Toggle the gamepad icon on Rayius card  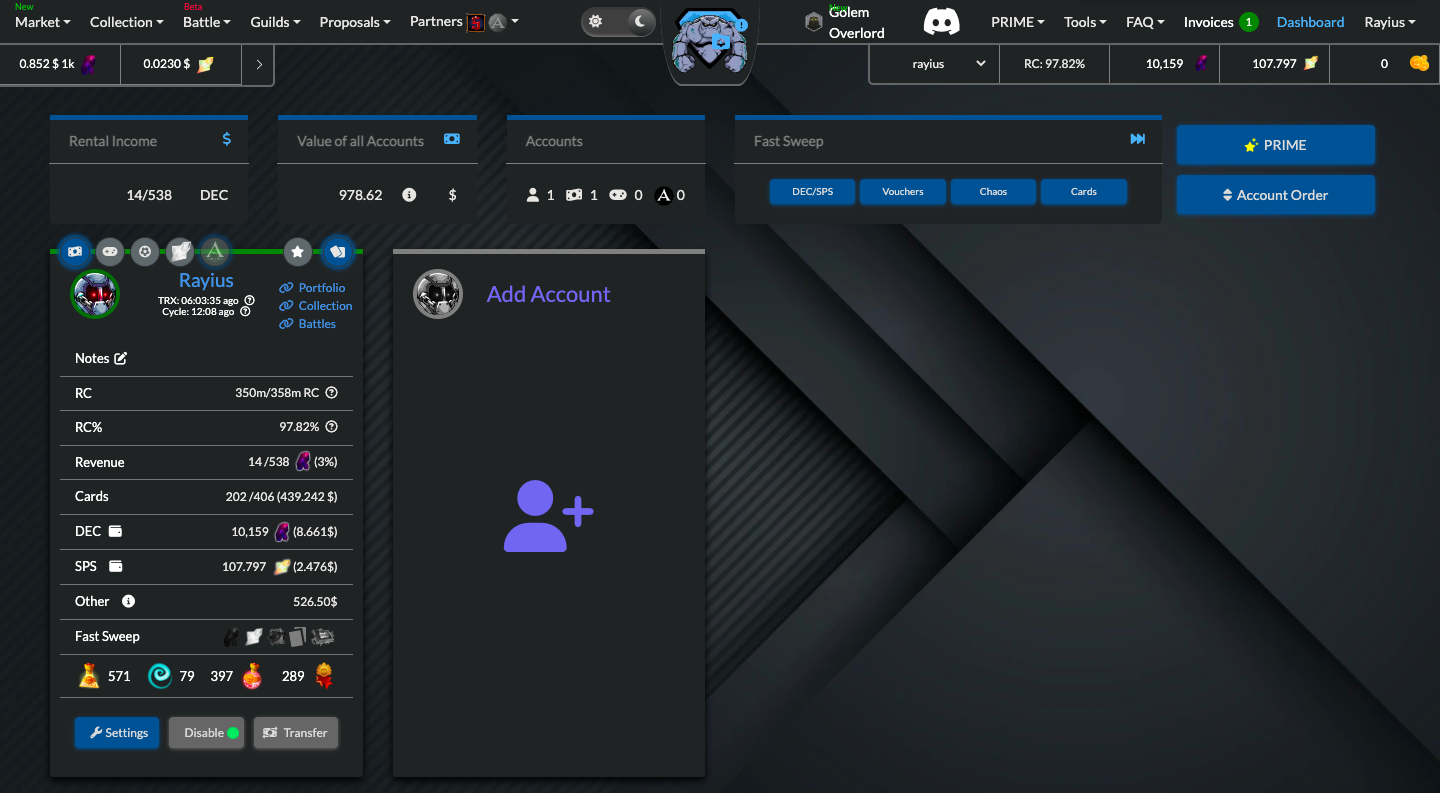[110, 251]
